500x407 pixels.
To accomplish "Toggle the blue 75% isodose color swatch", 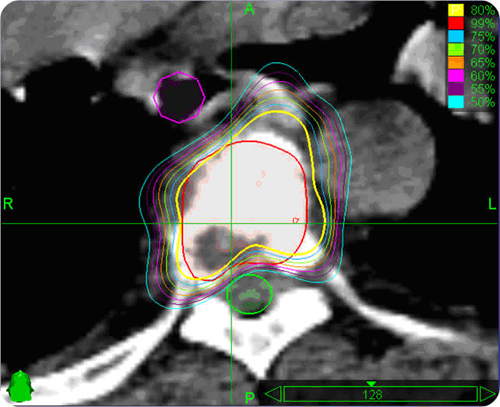I will (456, 36).
